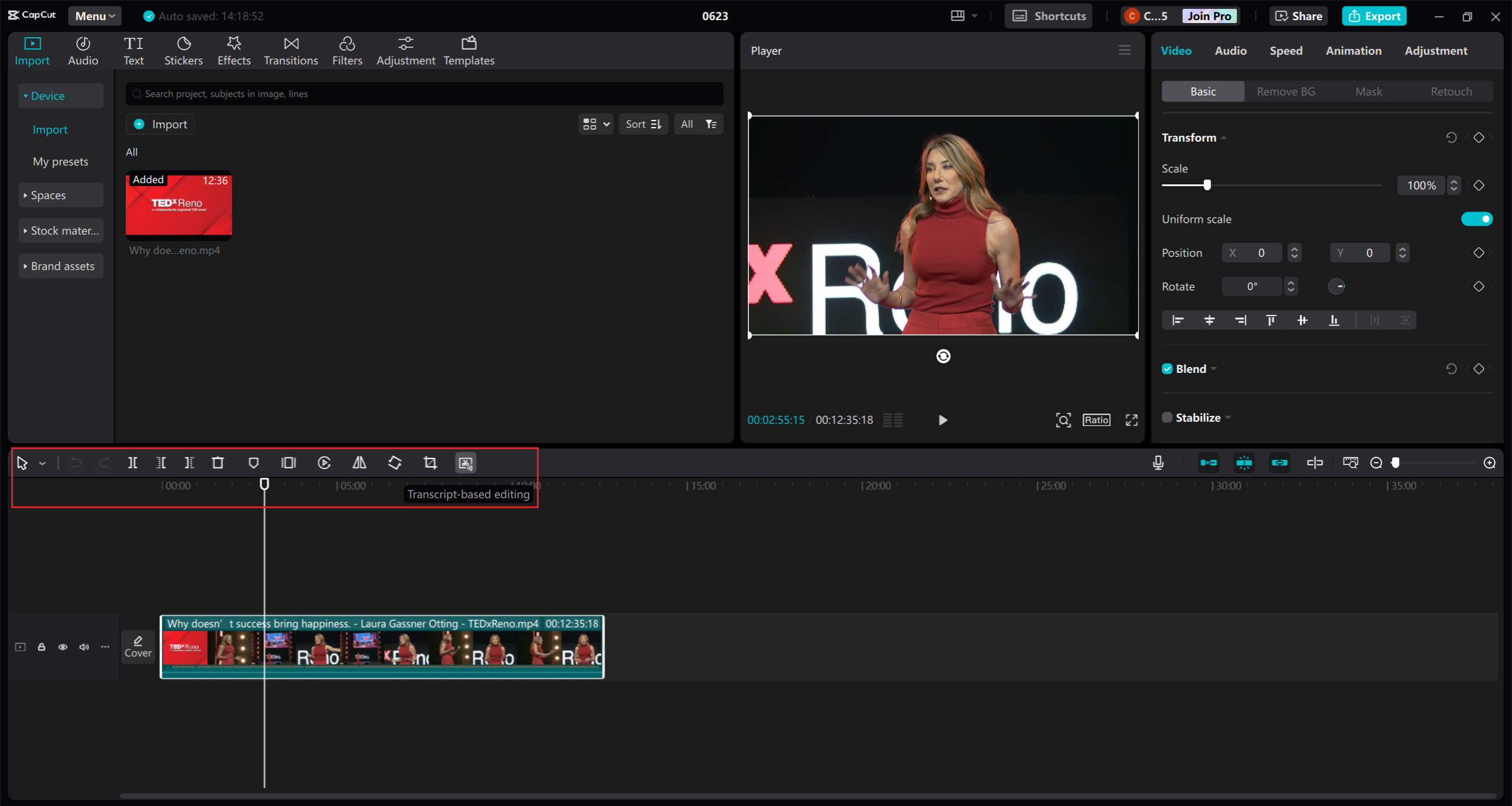Uncheck the Blend checkbox
The height and width of the screenshot is (806, 1512).
pyautogui.click(x=1167, y=369)
